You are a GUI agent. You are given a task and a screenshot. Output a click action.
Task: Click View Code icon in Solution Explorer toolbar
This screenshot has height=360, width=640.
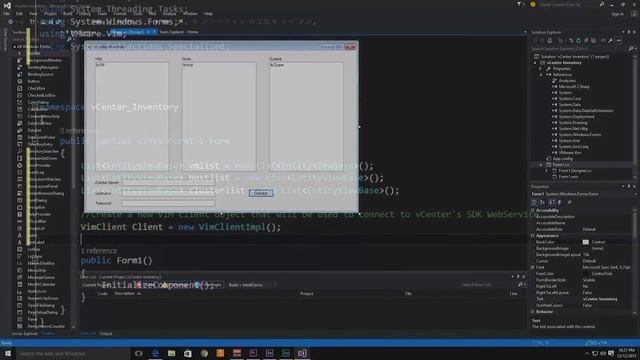pos(603,40)
